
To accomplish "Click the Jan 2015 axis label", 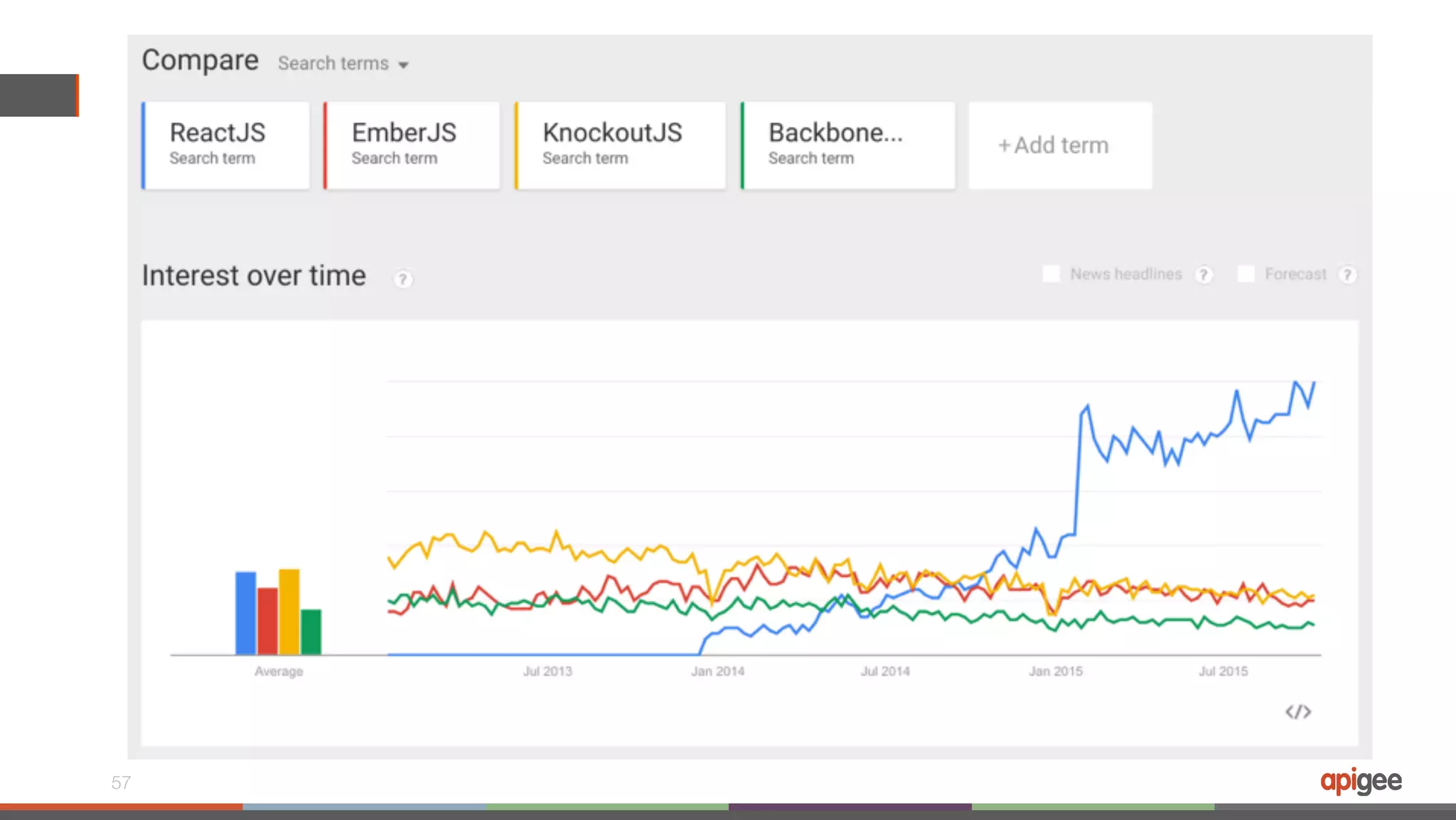I will pos(1056,671).
